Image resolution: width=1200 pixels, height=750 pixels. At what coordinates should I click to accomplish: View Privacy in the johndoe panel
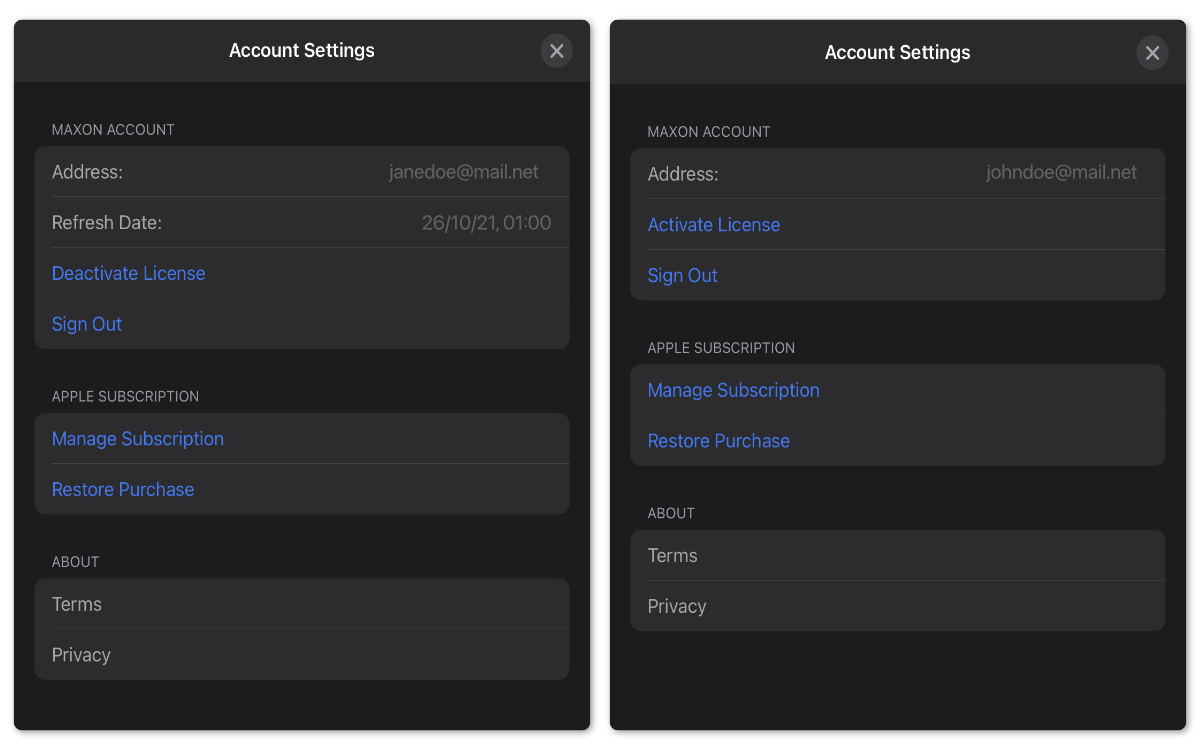(677, 606)
